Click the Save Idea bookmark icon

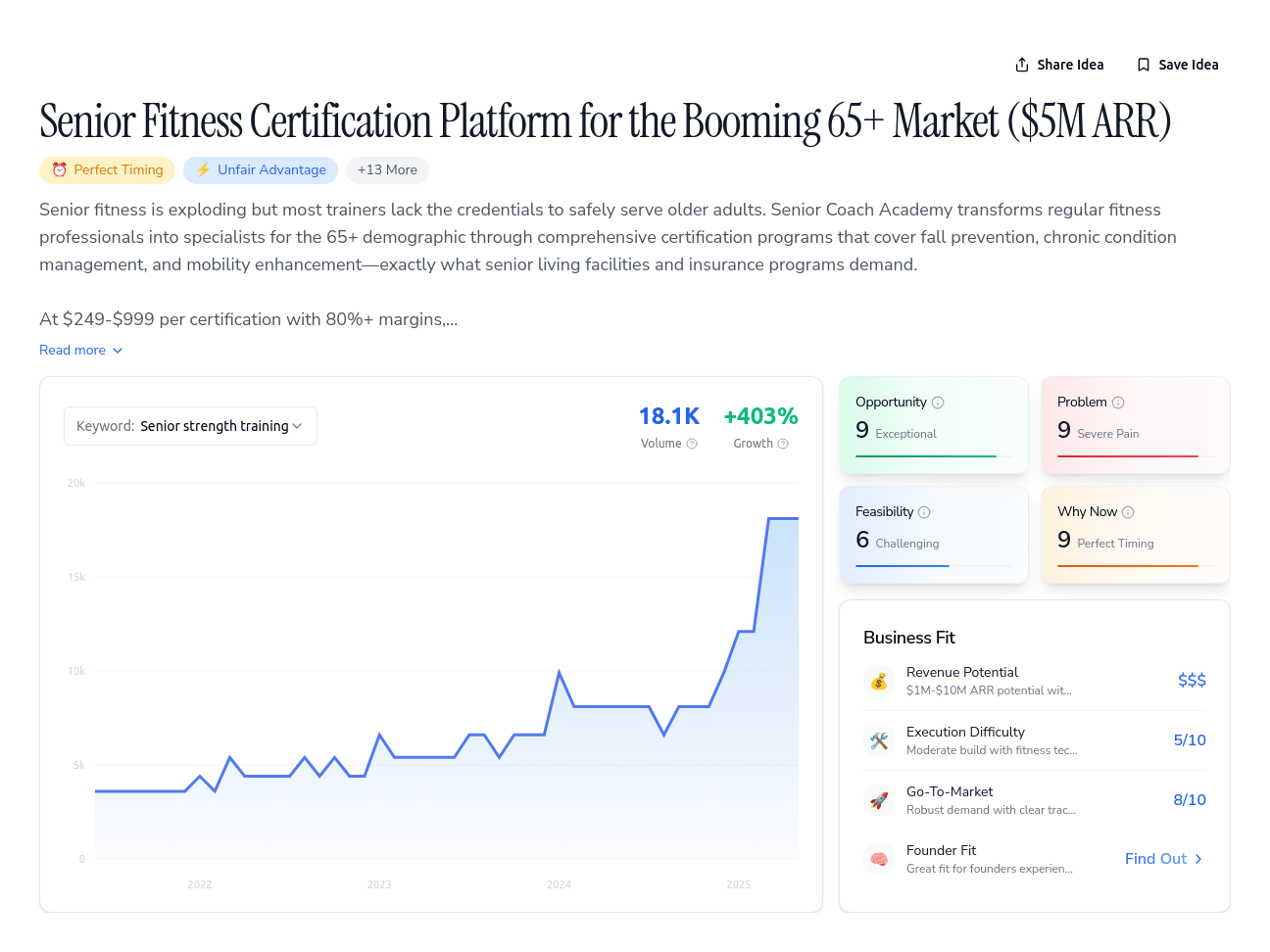[x=1144, y=65]
